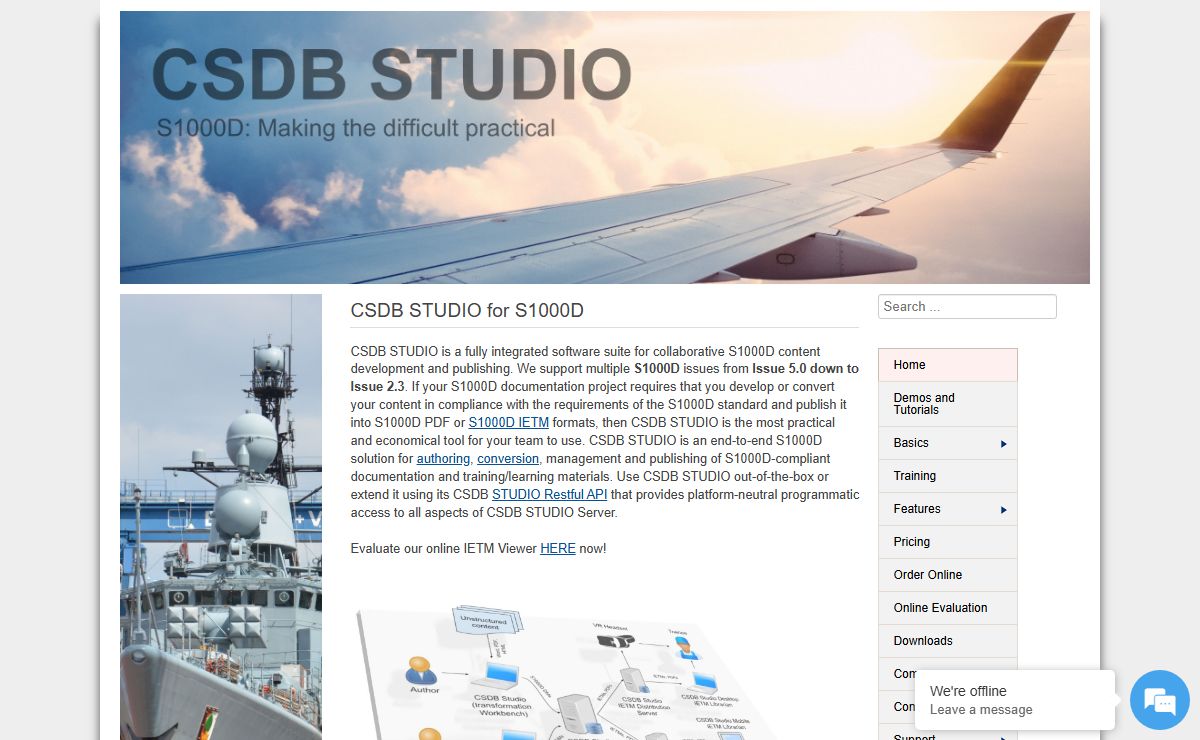
Task: Open the HERE IETM Viewer link
Action: point(558,549)
